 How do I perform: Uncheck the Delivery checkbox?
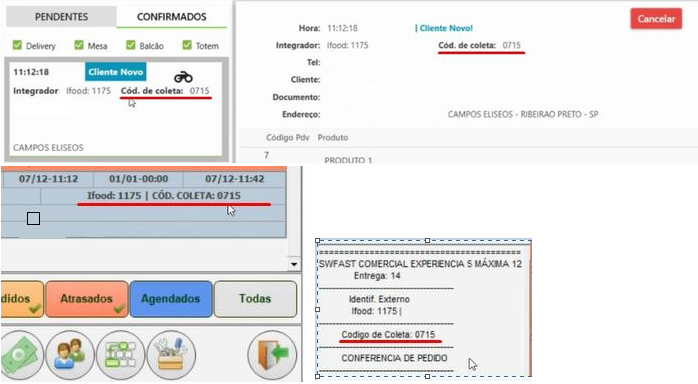(x=17, y=45)
